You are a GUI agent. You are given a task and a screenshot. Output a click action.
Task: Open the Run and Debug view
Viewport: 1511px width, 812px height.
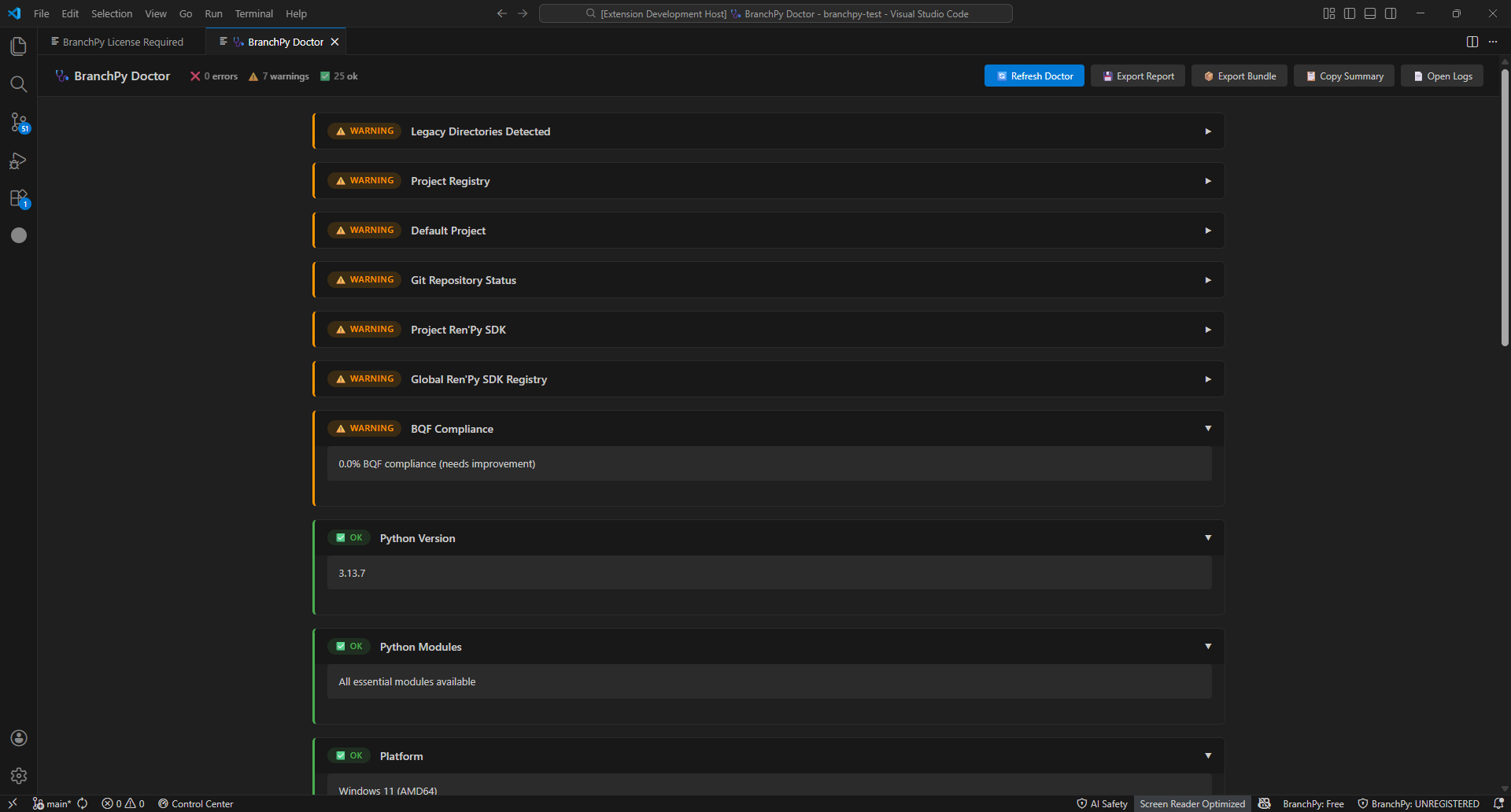click(19, 161)
